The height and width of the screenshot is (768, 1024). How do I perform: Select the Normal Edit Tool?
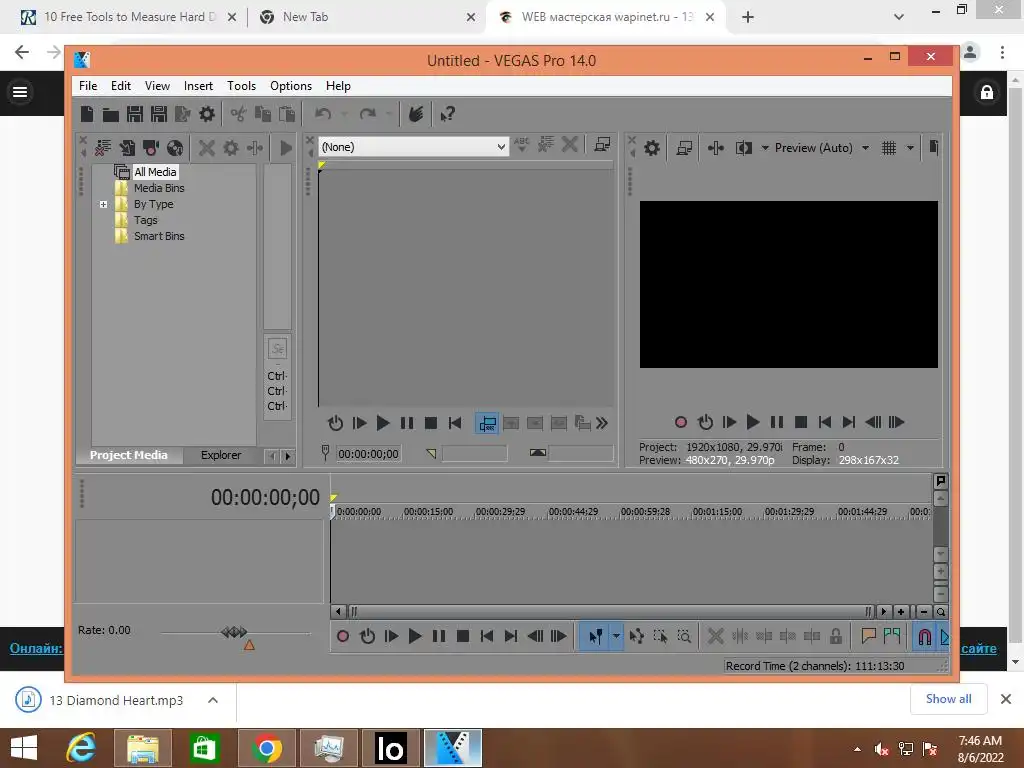pyautogui.click(x=595, y=636)
